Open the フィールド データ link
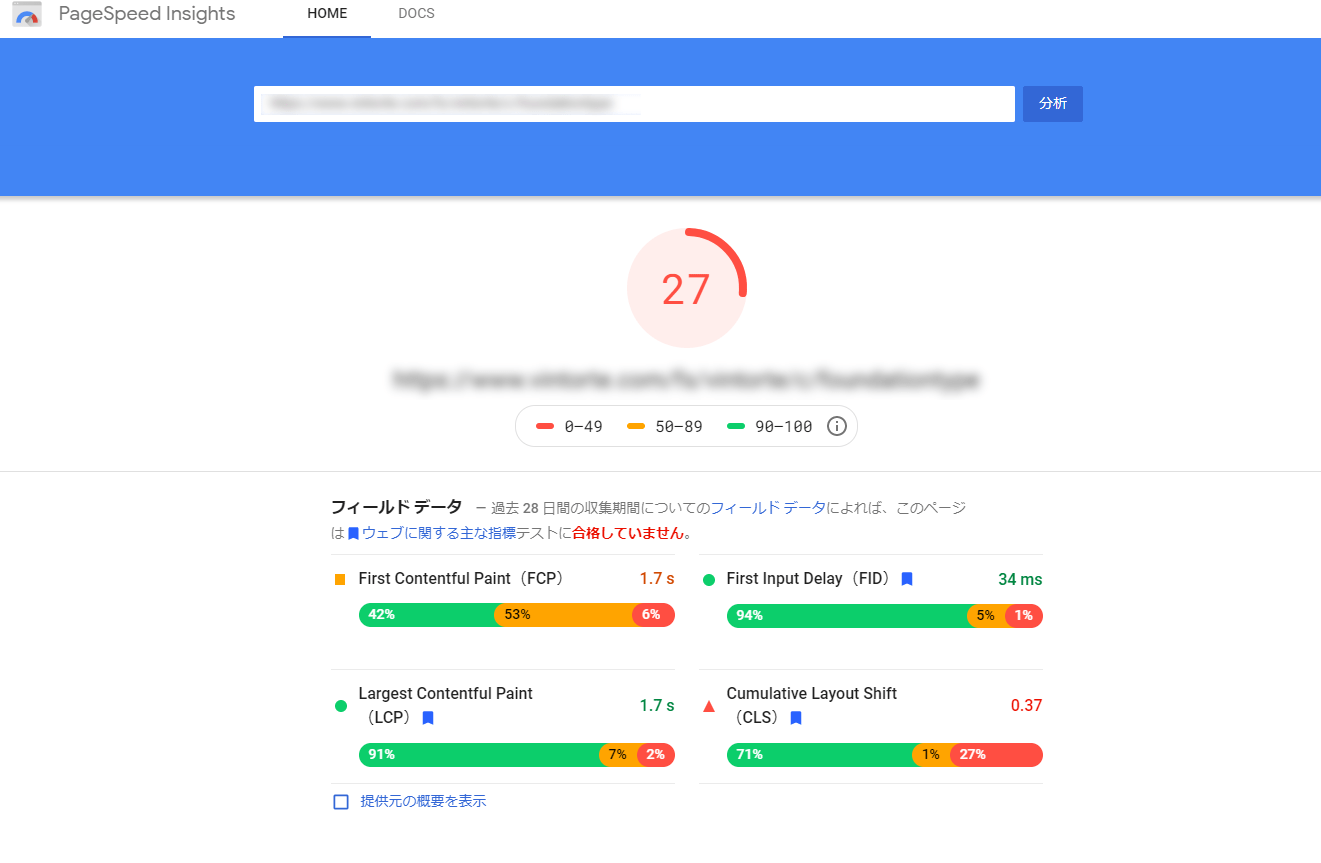 (x=768, y=508)
